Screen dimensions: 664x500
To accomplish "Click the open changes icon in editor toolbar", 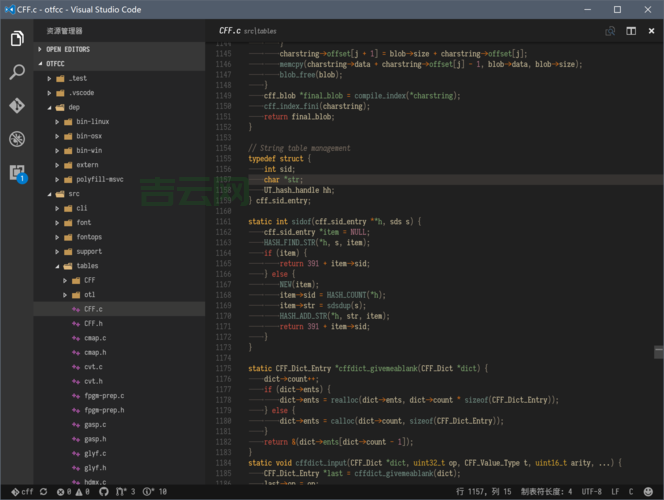I will point(610,31).
